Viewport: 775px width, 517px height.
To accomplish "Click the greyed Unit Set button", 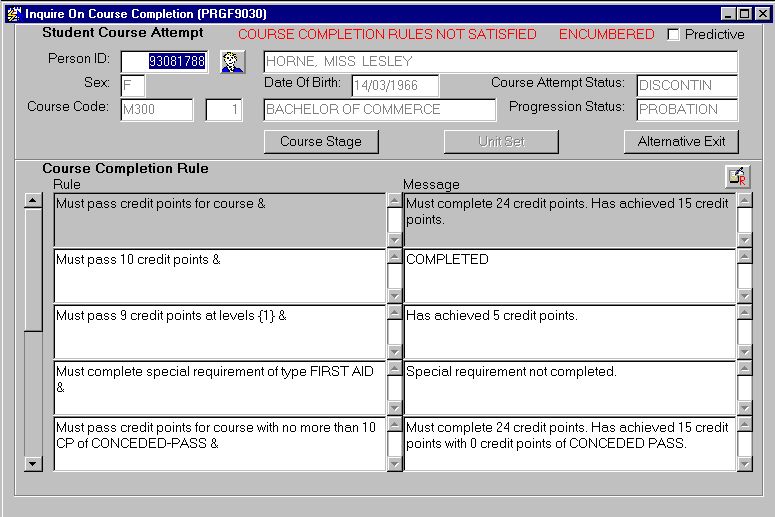I will tap(501, 142).
